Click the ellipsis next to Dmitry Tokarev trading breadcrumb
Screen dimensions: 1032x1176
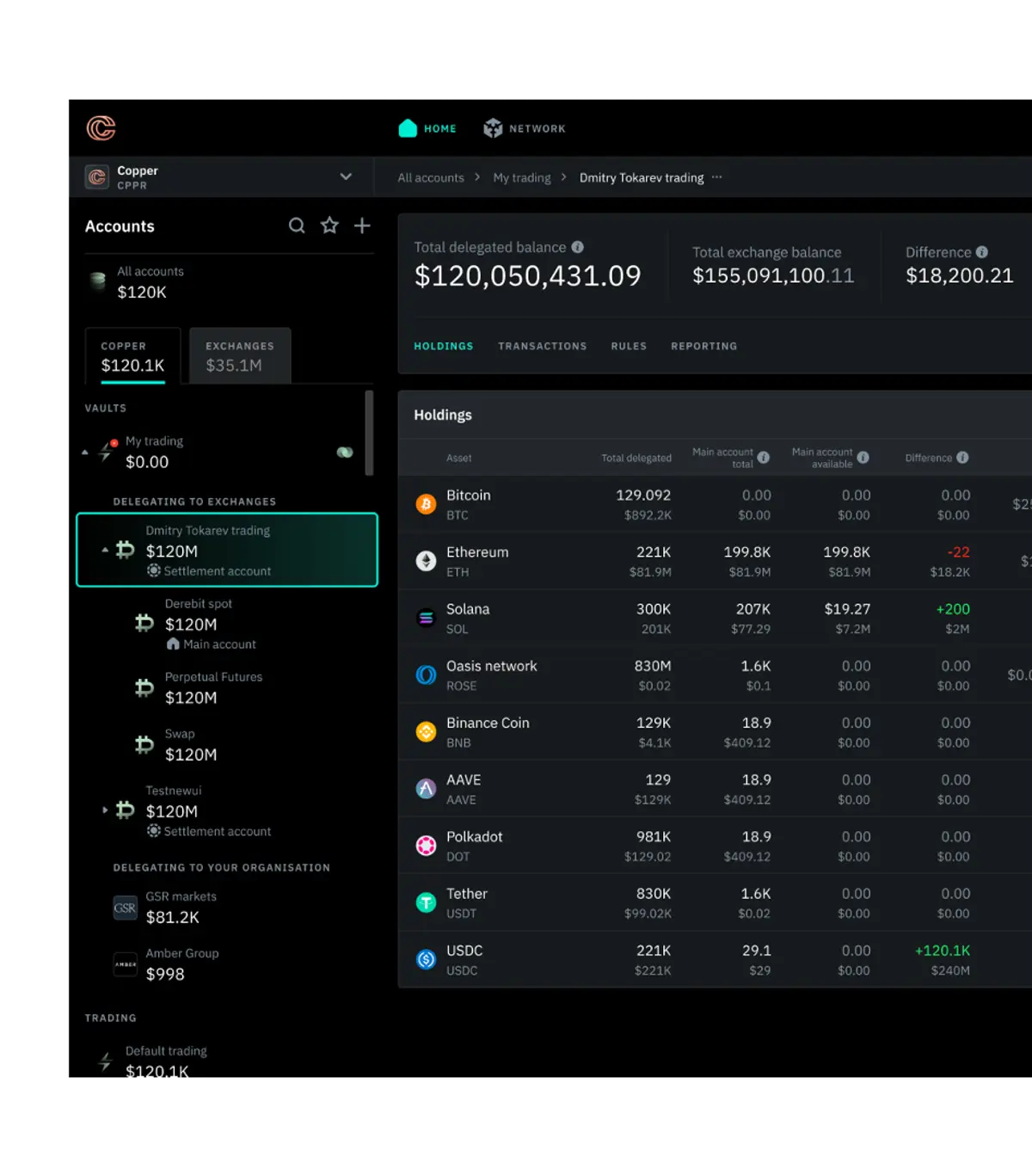click(716, 177)
